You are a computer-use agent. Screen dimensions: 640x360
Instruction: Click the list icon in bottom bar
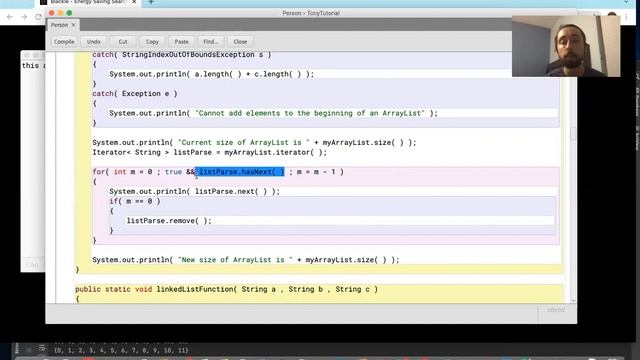coord(42,348)
